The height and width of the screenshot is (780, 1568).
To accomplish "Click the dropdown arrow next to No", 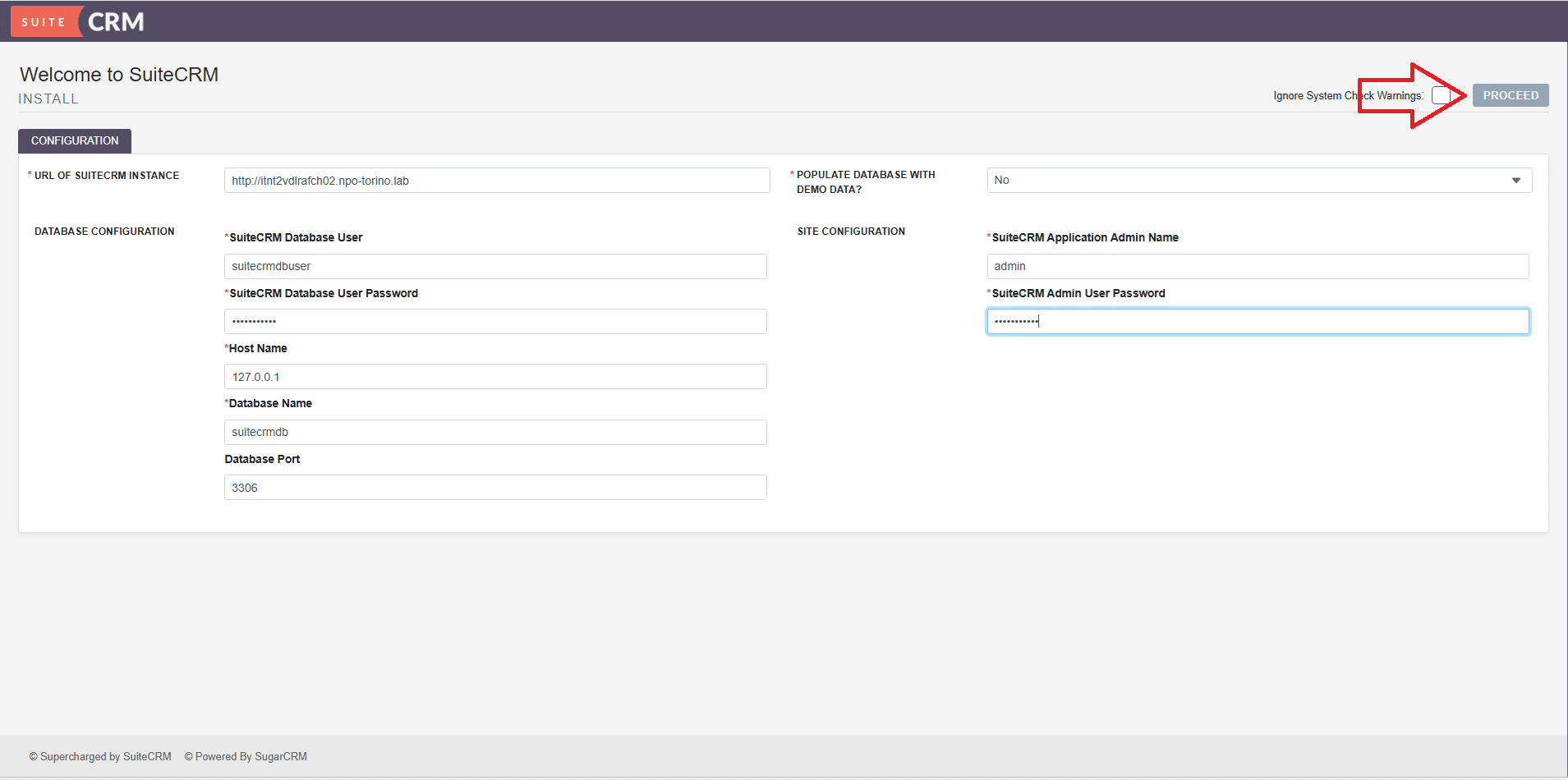I will (x=1515, y=180).
